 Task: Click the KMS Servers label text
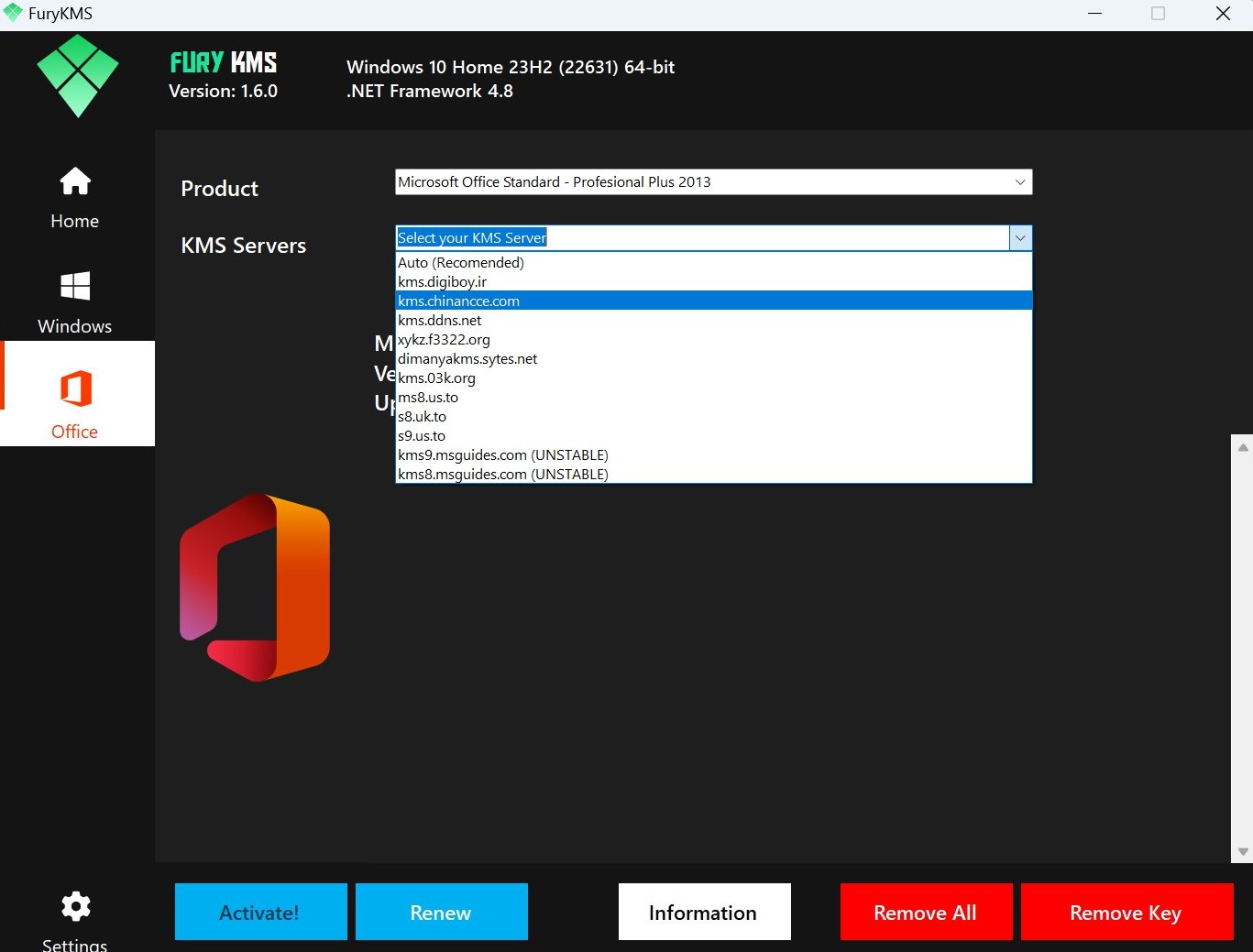coord(244,246)
